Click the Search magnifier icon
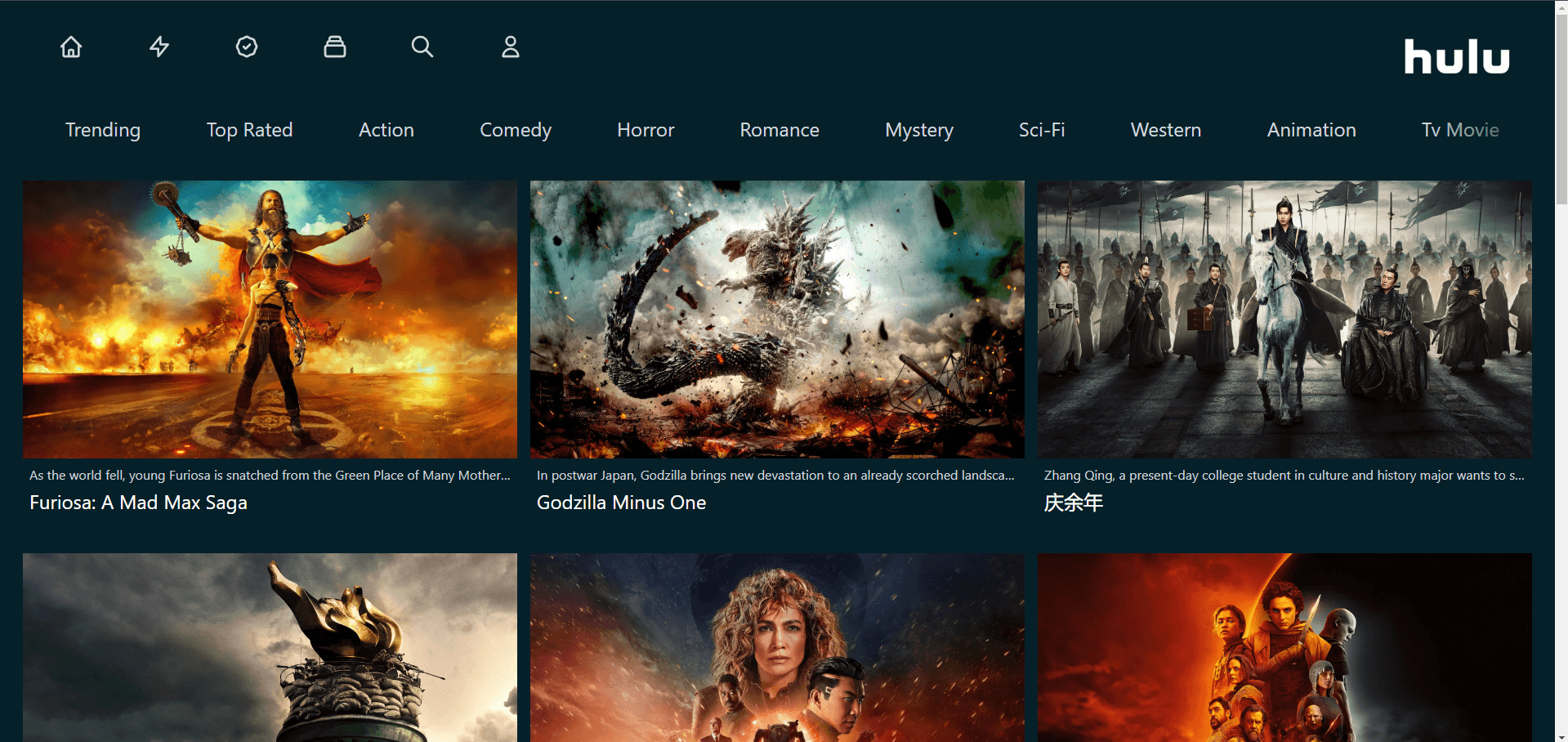This screenshot has height=742, width=1568. click(422, 47)
